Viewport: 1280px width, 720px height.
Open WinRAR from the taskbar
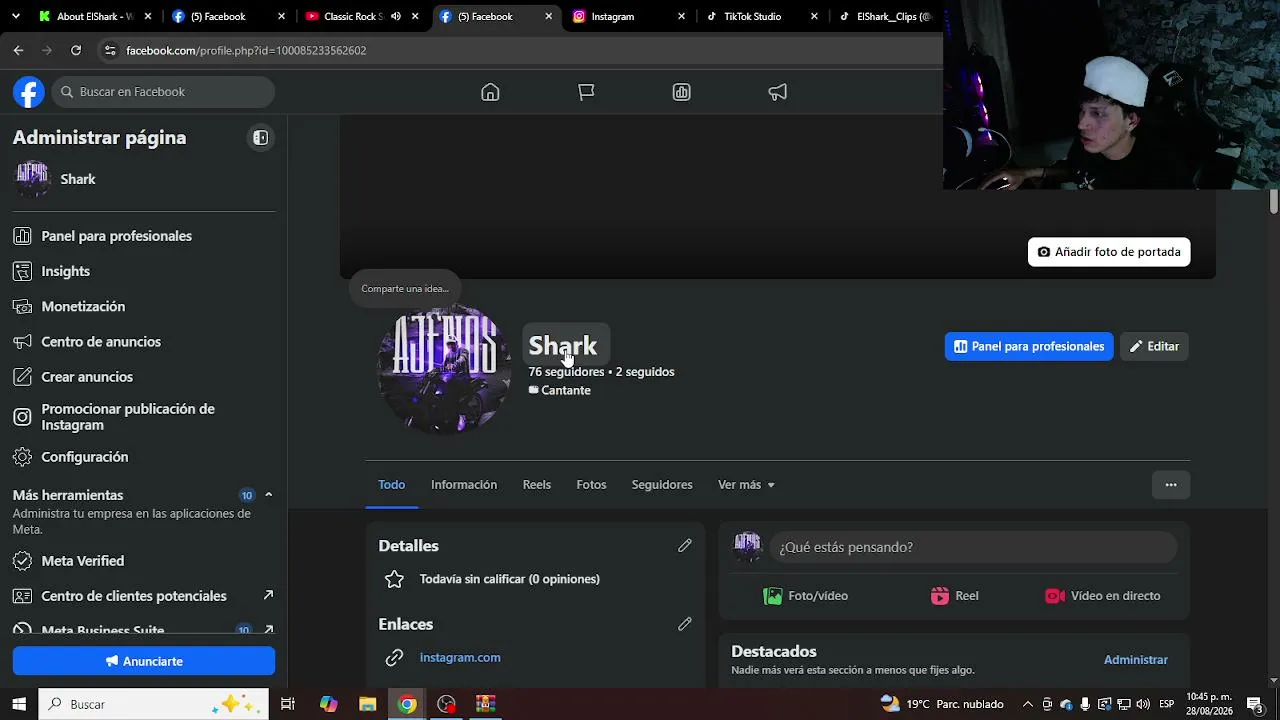coord(486,704)
